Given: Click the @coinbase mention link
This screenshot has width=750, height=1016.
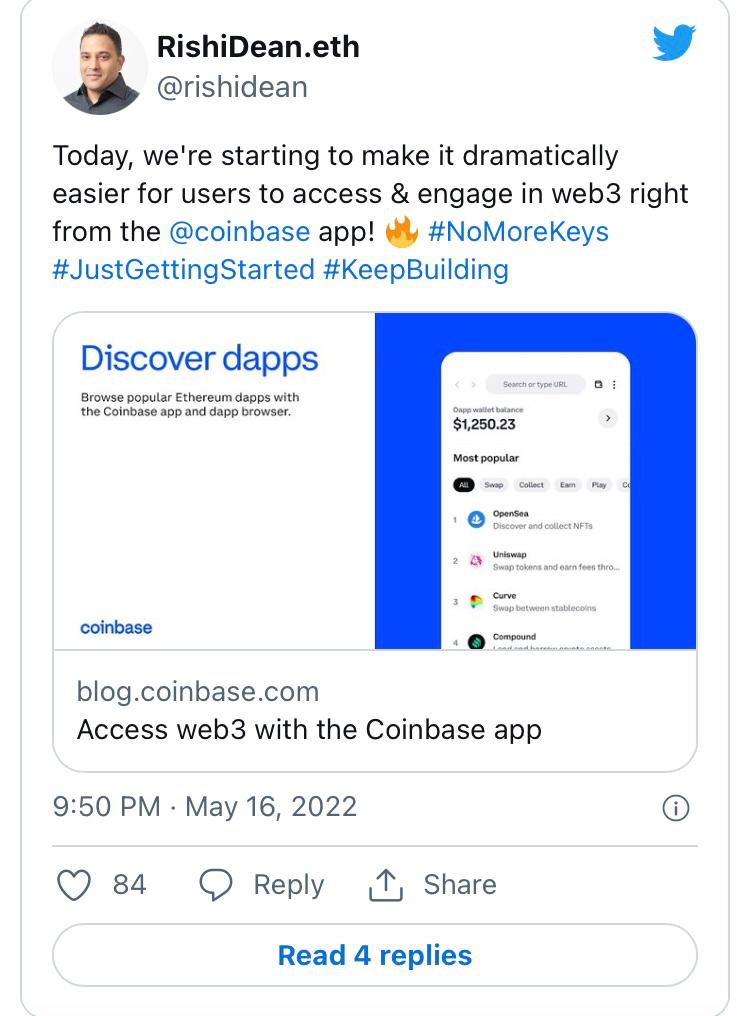Looking at the screenshot, I should click(x=239, y=232).
